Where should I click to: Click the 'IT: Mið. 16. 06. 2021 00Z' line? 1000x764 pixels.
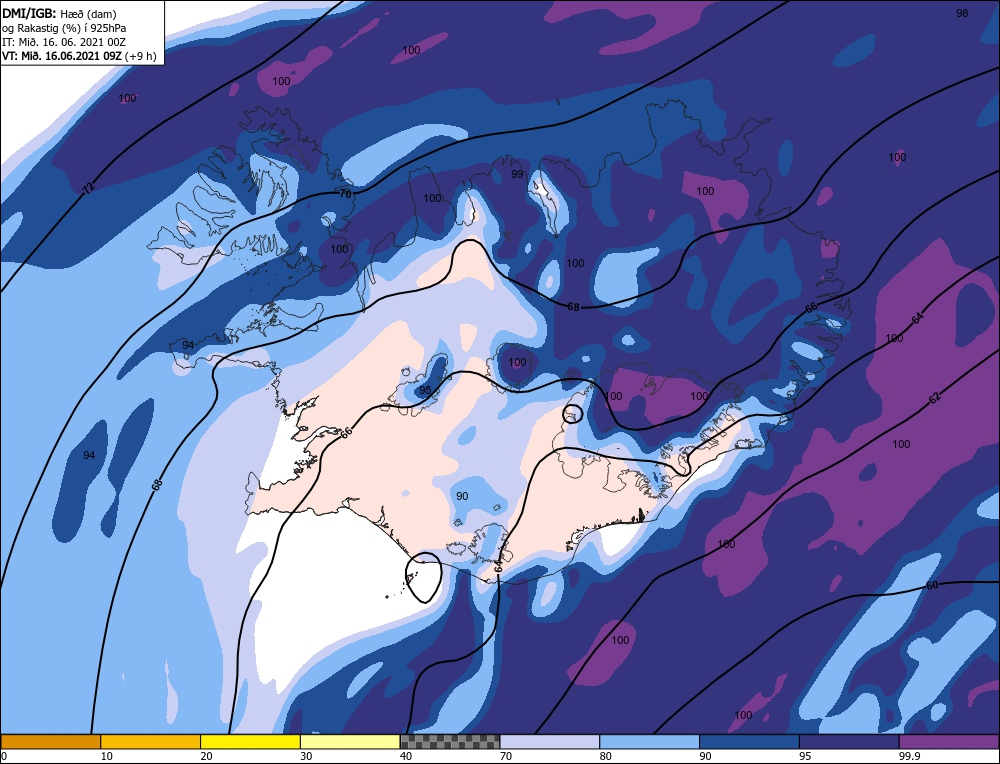pyautogui.click(x=64, y=42)
